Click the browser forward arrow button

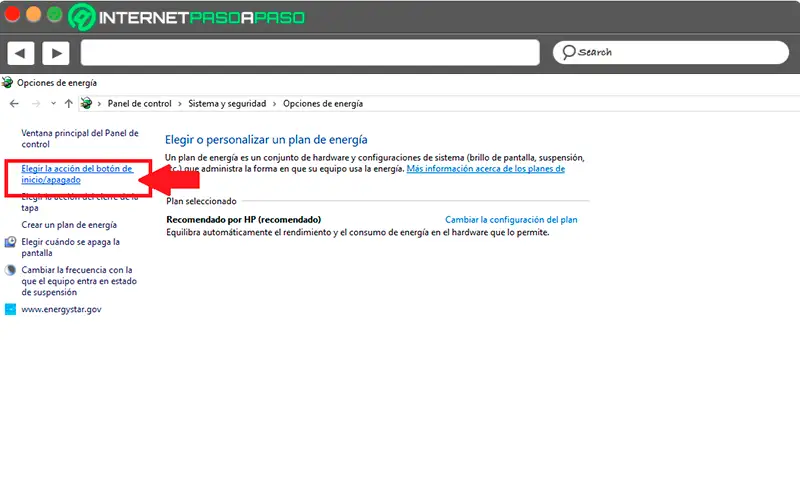(x=56, y=53)
